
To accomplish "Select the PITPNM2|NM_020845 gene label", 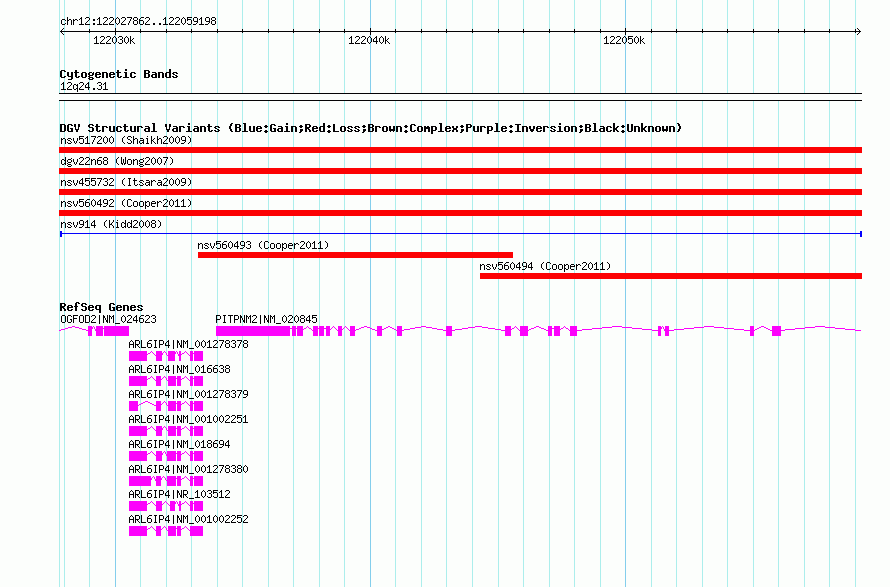I will pyautogui.click(x=266, y=319).
